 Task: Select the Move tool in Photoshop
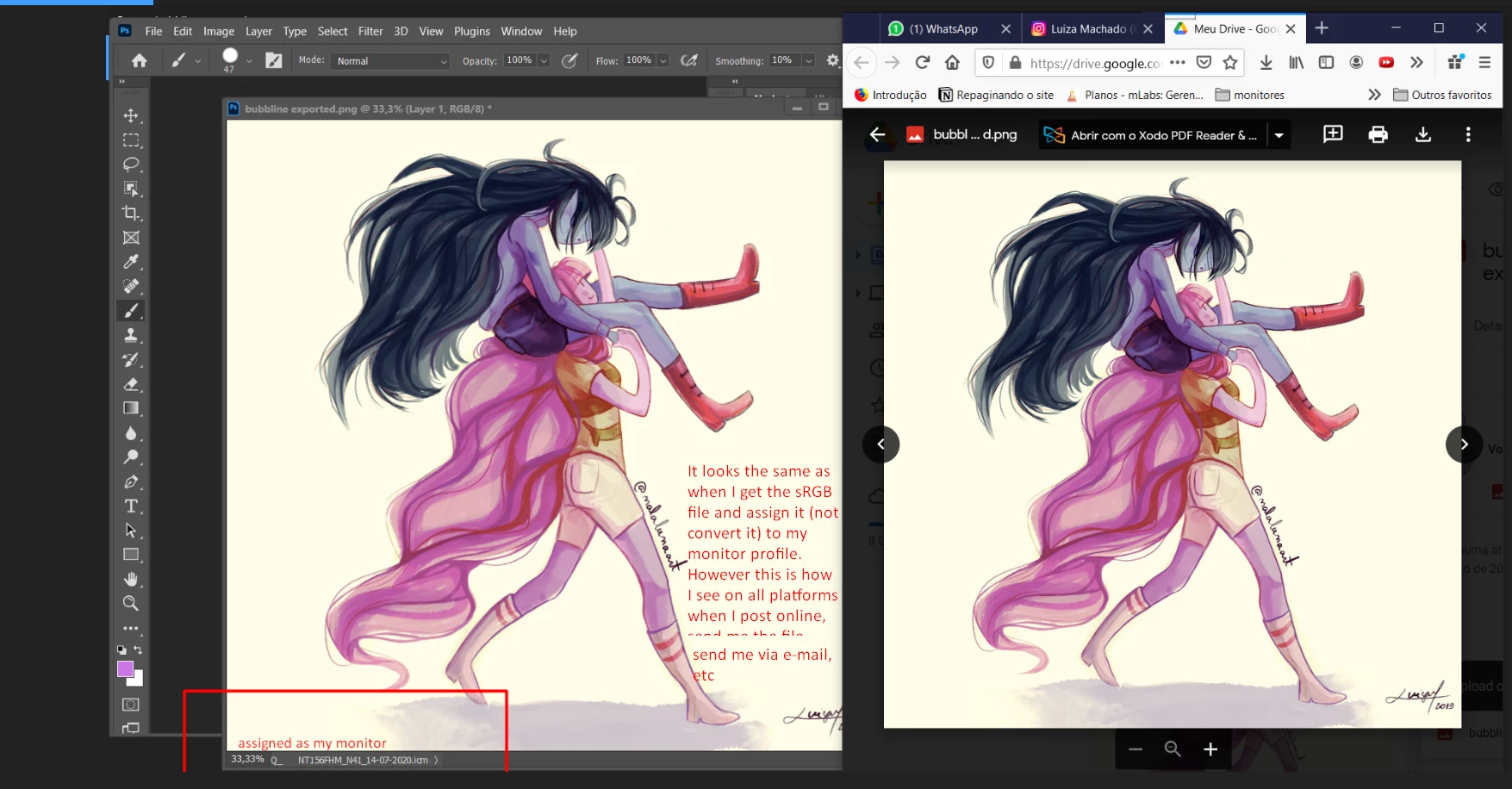click(x=131, y=115)
